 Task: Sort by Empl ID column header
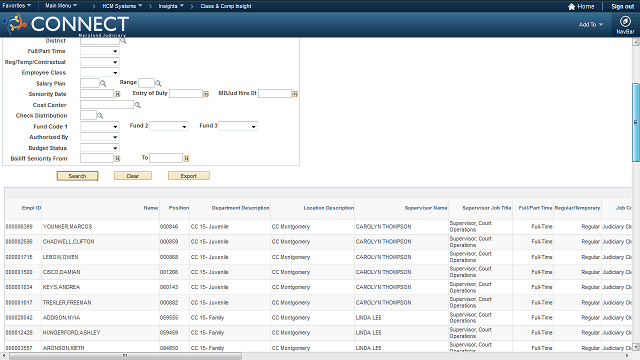(31, 208)
